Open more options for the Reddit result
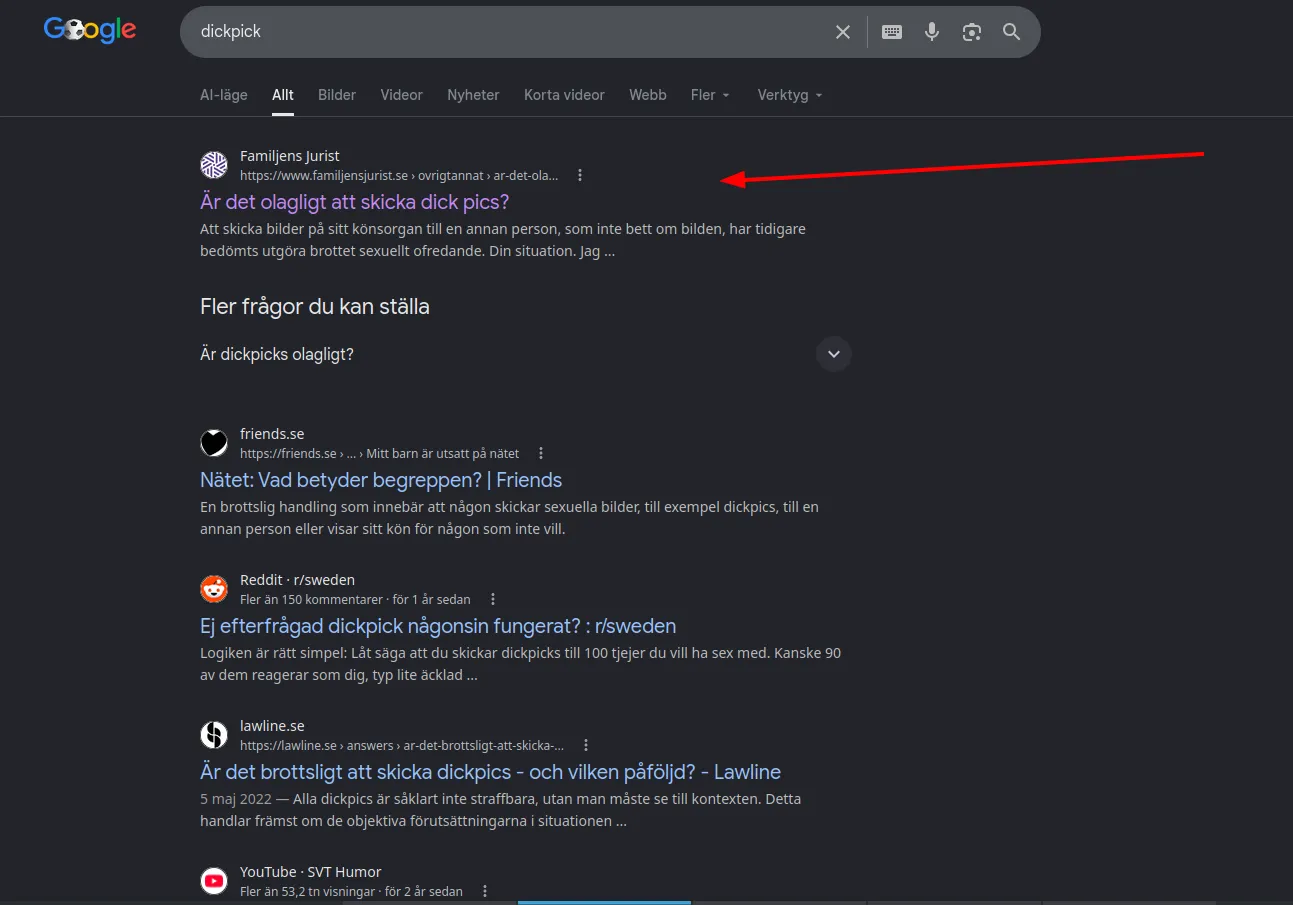Screen dimensions: 1293x905 click(492, 599)
